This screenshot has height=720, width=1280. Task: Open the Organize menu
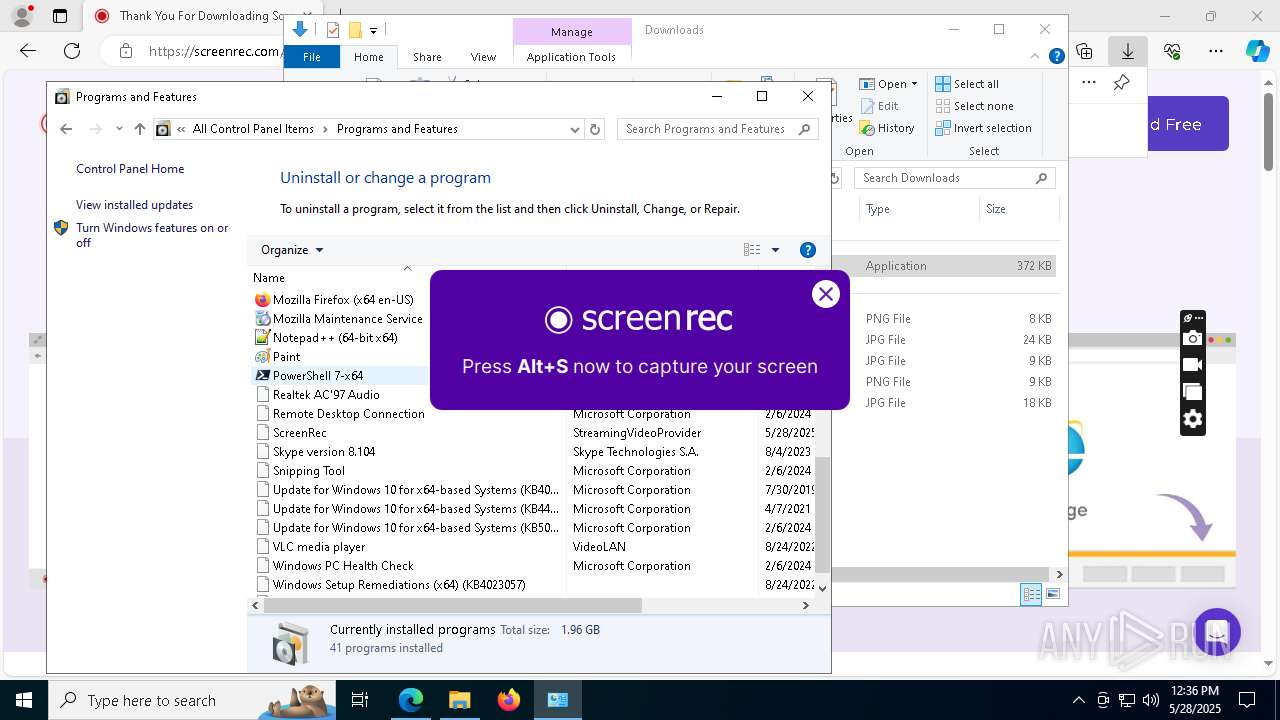coord(292,250)
